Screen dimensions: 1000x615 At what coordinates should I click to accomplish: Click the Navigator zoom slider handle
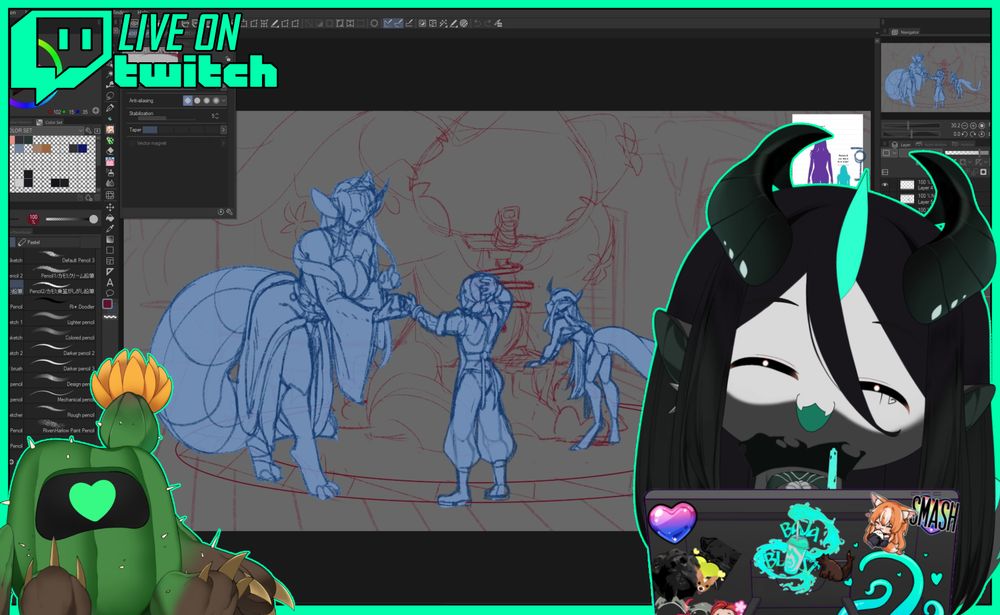click(910, 126)
